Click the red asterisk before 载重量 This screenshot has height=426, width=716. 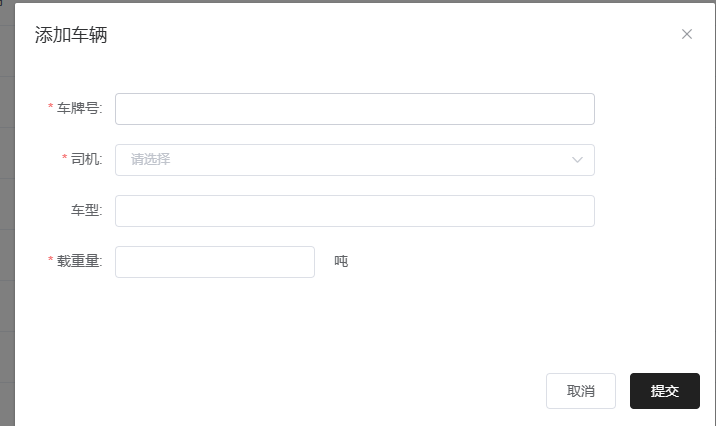(x=51, y=261)
